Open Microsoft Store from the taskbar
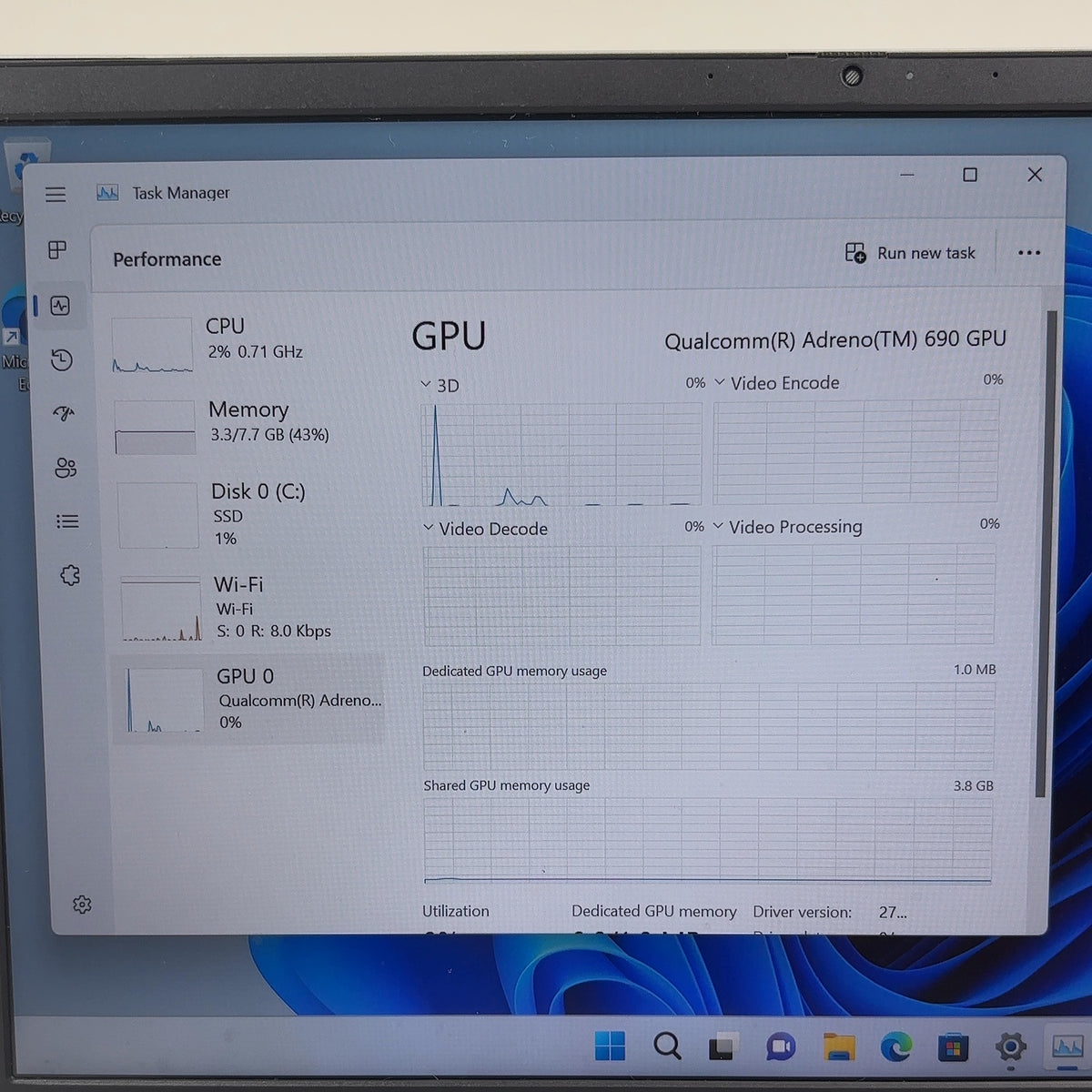The height and width of the screenshot is (1092, 1092). (953, 1048)
